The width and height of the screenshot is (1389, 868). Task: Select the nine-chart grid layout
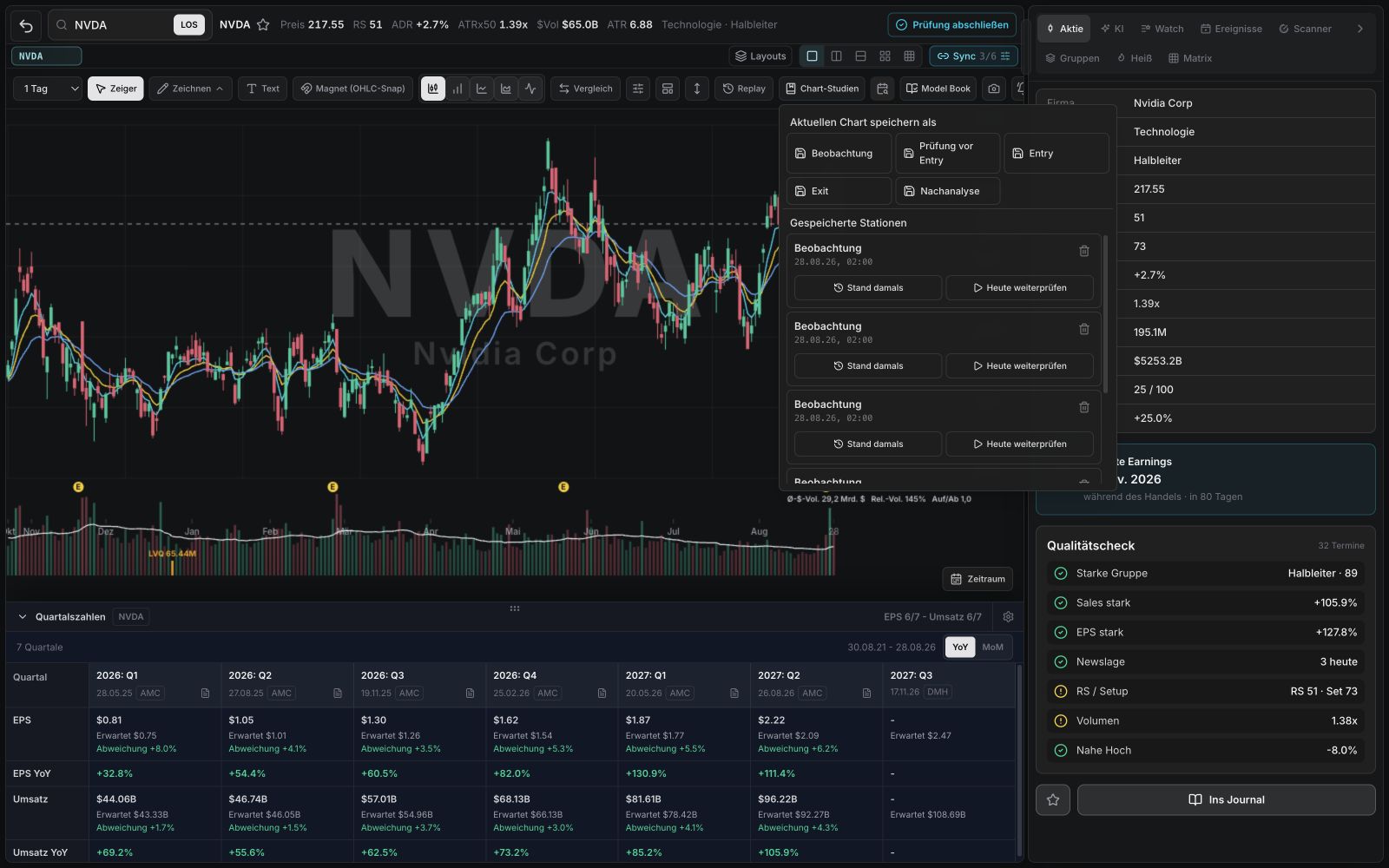click(x=909, y=56)
